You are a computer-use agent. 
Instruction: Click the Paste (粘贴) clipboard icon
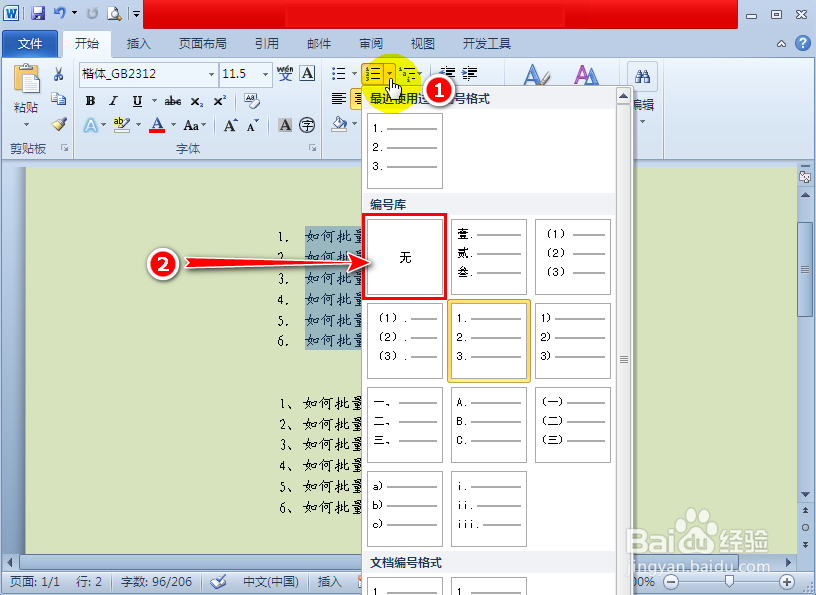tap(26, 79)
